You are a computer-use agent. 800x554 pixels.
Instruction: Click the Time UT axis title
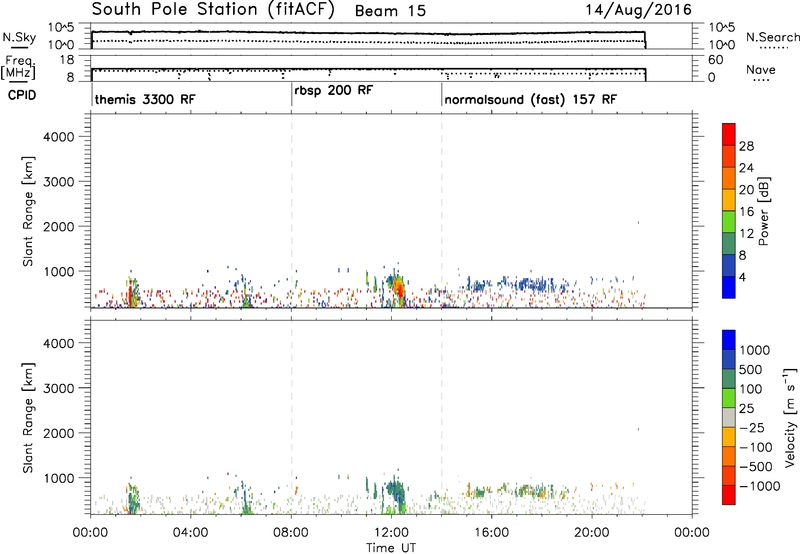click(391, 548)
